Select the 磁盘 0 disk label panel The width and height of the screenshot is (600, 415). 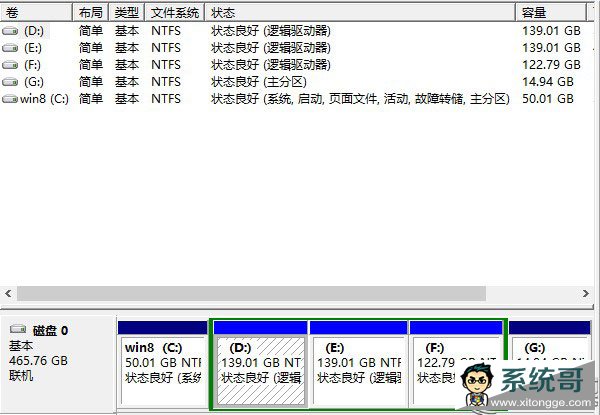click(x=58, y=365)
